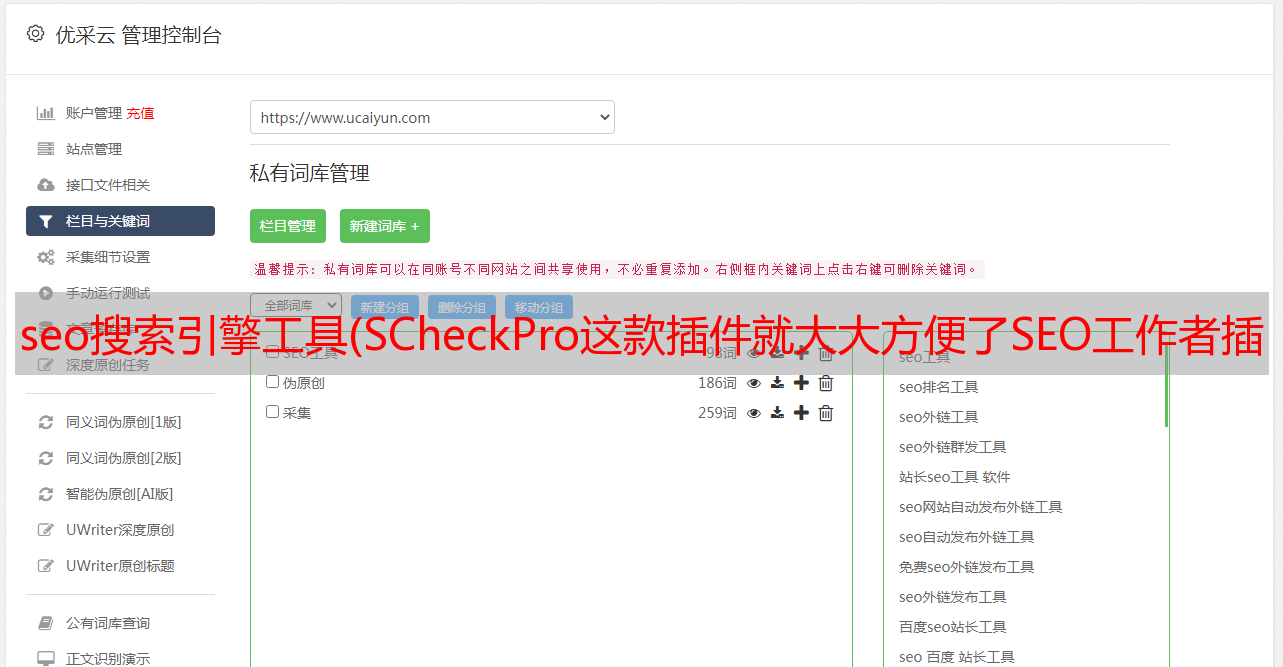Click the trash icon on 采集 row
Screen dimensions: 1283x667
826,413
